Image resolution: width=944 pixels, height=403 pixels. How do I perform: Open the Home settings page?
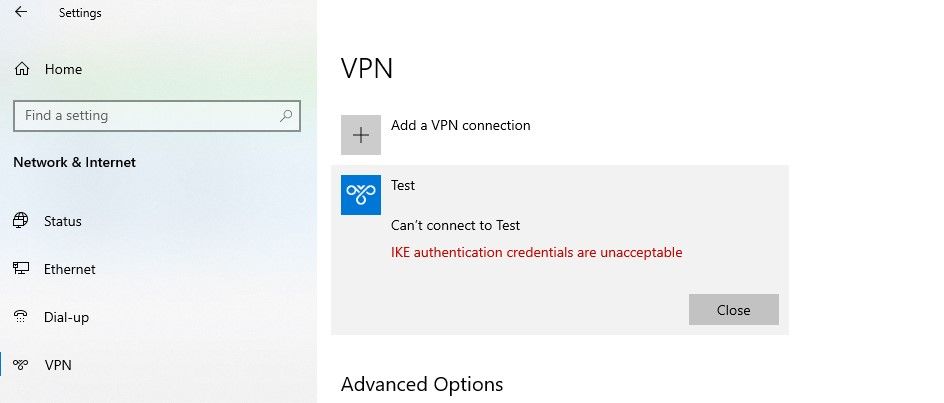[63, 69]
